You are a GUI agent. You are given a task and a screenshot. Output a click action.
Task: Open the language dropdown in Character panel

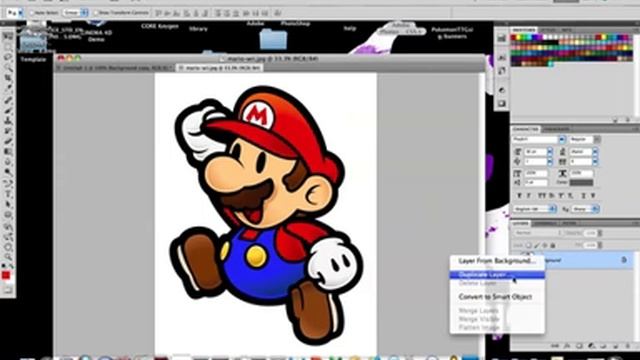click(535, 209)
